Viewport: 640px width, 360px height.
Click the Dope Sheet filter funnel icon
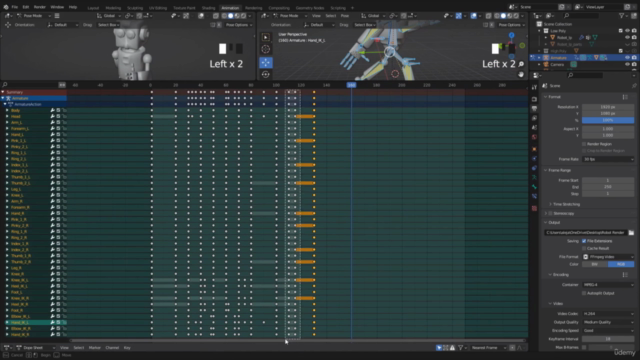tap(460, 347)
